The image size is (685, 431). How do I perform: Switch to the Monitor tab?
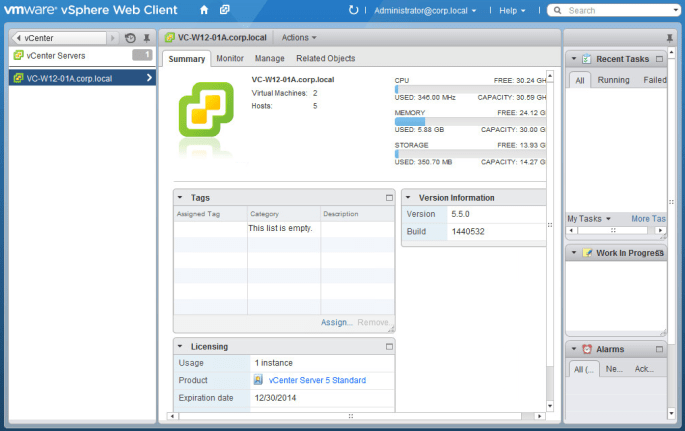click(230, 59)
